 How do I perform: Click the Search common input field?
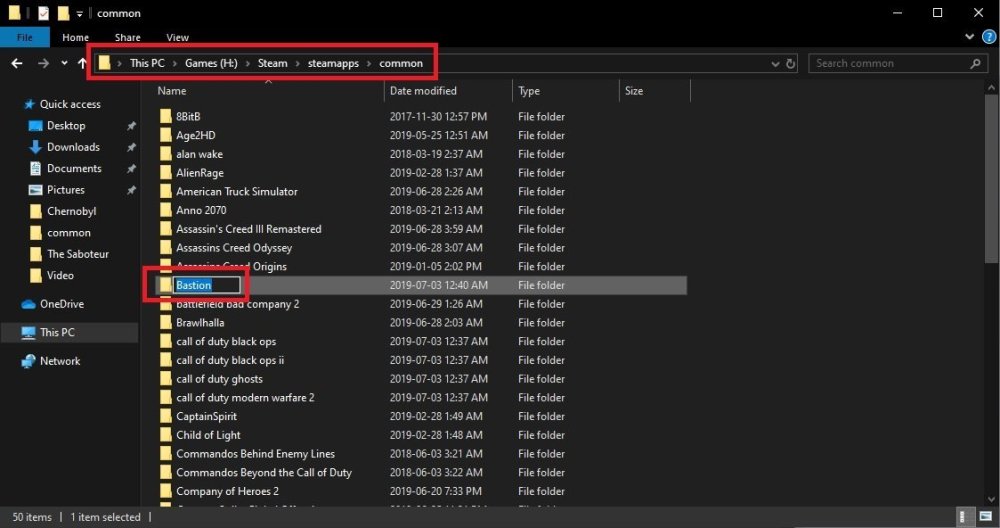[890, 63]
